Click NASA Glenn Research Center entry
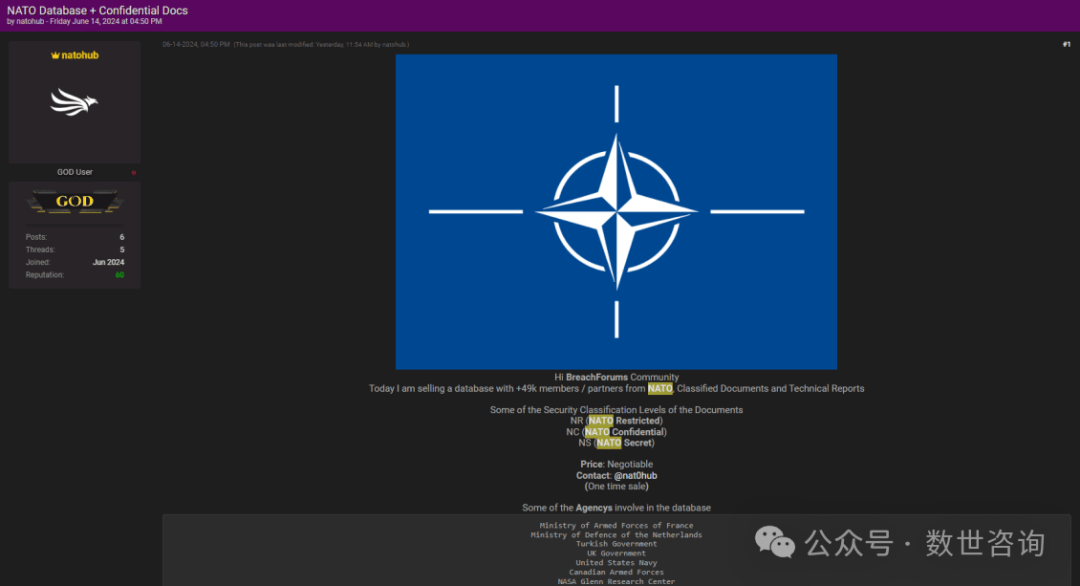This screenshot has height=586, width=1080. point(616,582)
